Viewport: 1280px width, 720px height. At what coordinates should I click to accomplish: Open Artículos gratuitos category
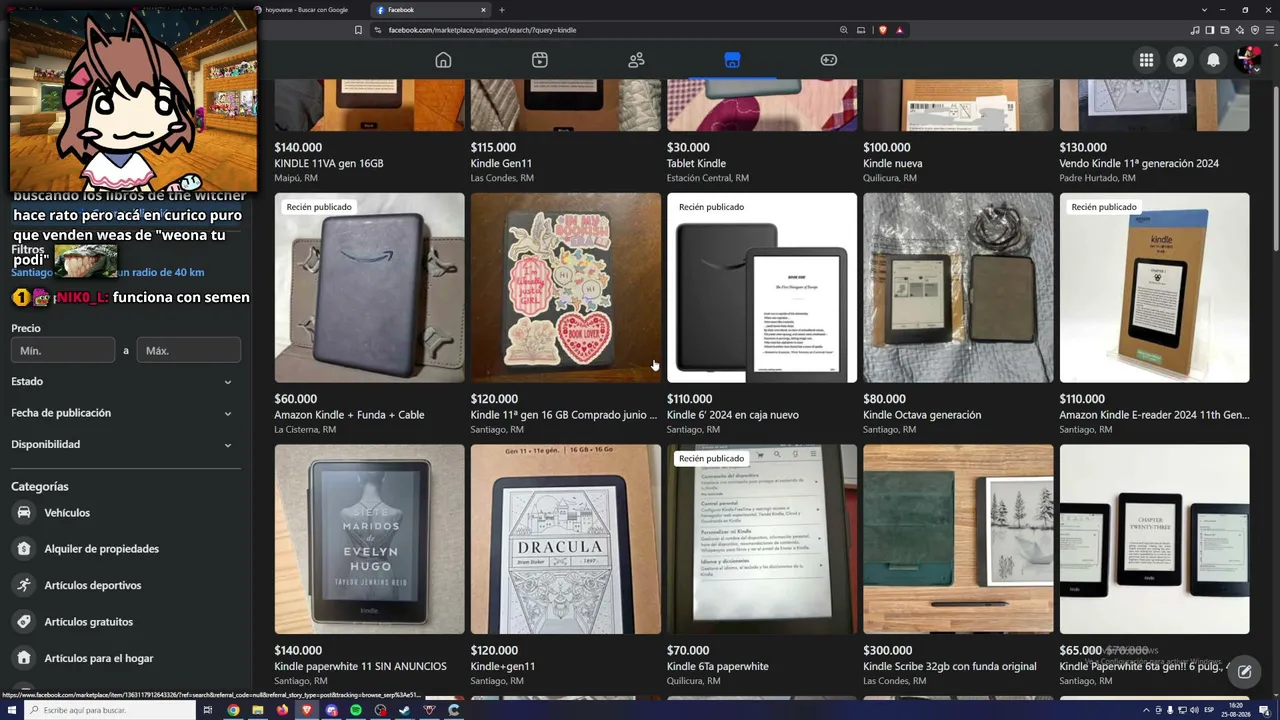click(88, 622)
